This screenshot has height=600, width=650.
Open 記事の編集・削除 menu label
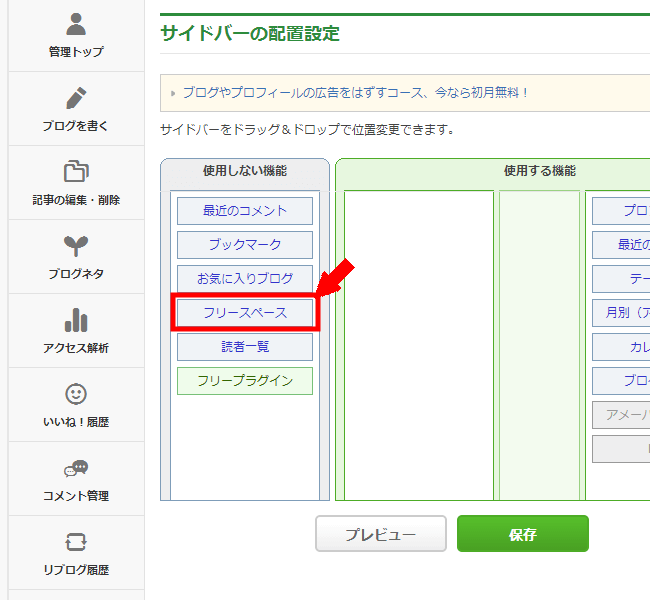pyautogui.click(x=76, y=200)
